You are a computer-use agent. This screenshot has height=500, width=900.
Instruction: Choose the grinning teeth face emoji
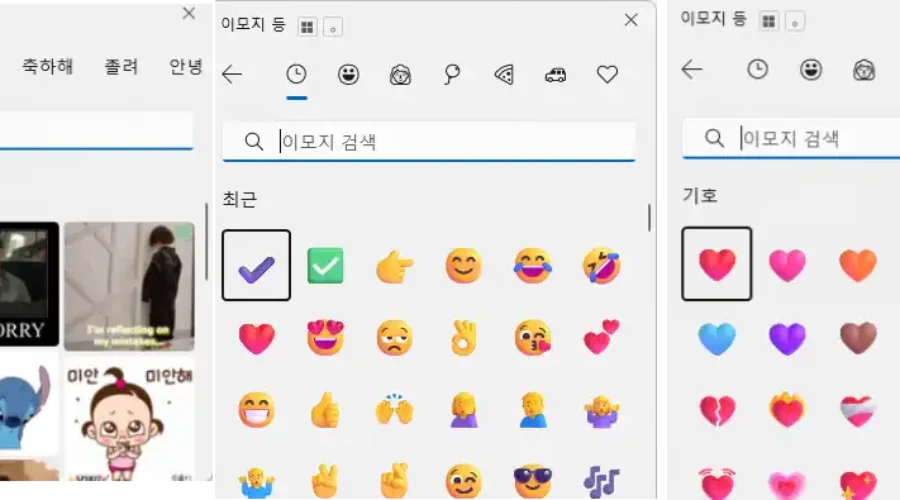(x=256, y=410)
